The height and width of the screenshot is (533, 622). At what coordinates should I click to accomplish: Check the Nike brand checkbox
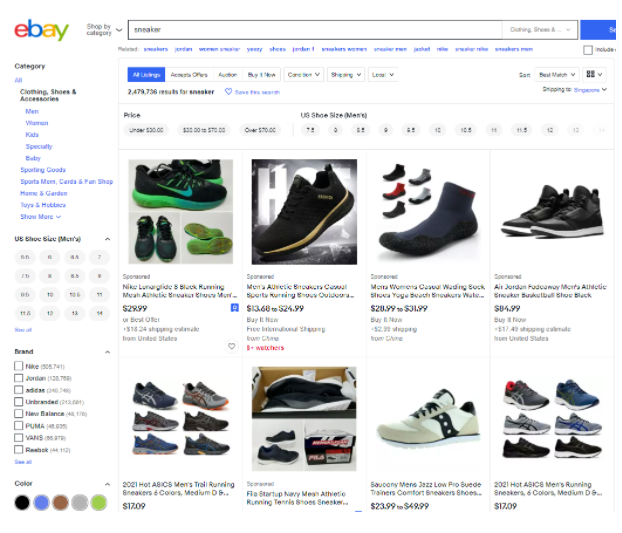coord(19,366)
